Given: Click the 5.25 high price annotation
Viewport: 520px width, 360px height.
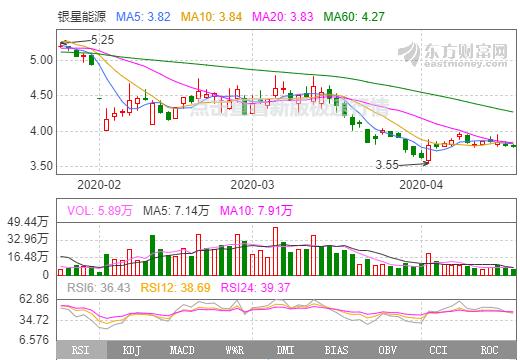Looking at the screenshot, I should coord(102,40).
